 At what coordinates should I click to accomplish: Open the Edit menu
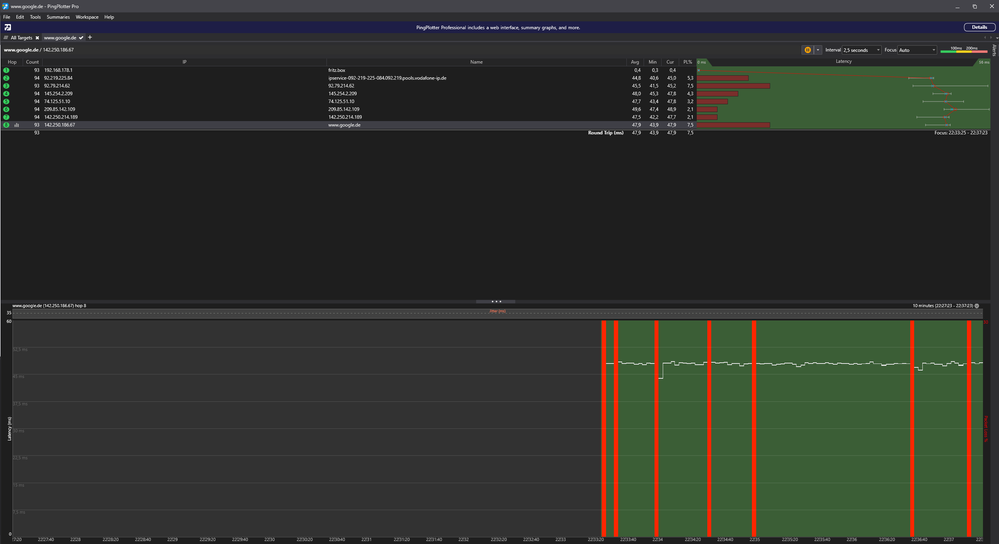click(20, 17)
